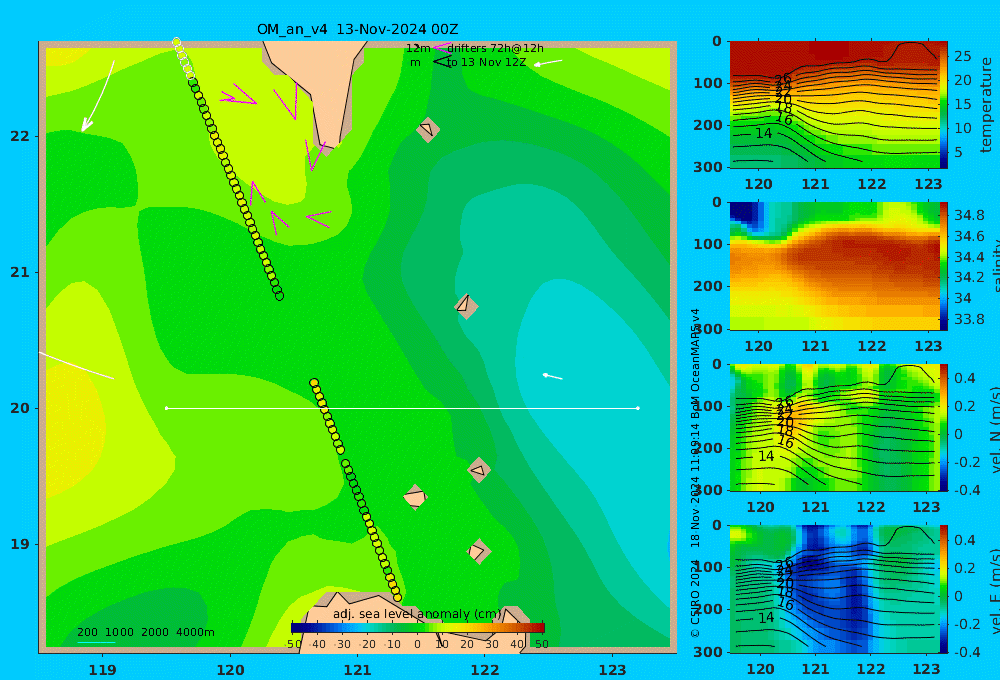Viewport: 1000px width, 680px height.
Task: Open the salinity depth section panel
Action: [x=833, y=266]
